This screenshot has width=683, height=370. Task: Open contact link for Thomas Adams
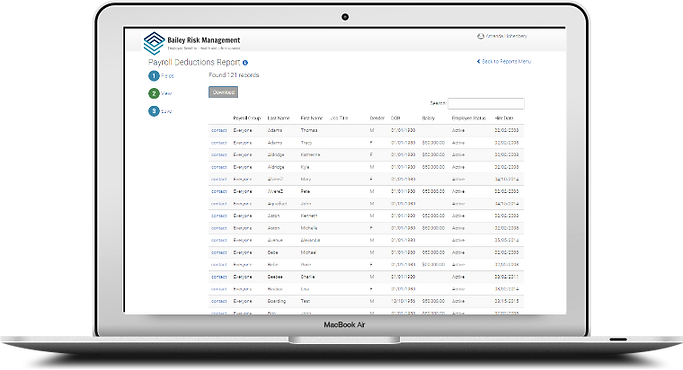point(219,130)
